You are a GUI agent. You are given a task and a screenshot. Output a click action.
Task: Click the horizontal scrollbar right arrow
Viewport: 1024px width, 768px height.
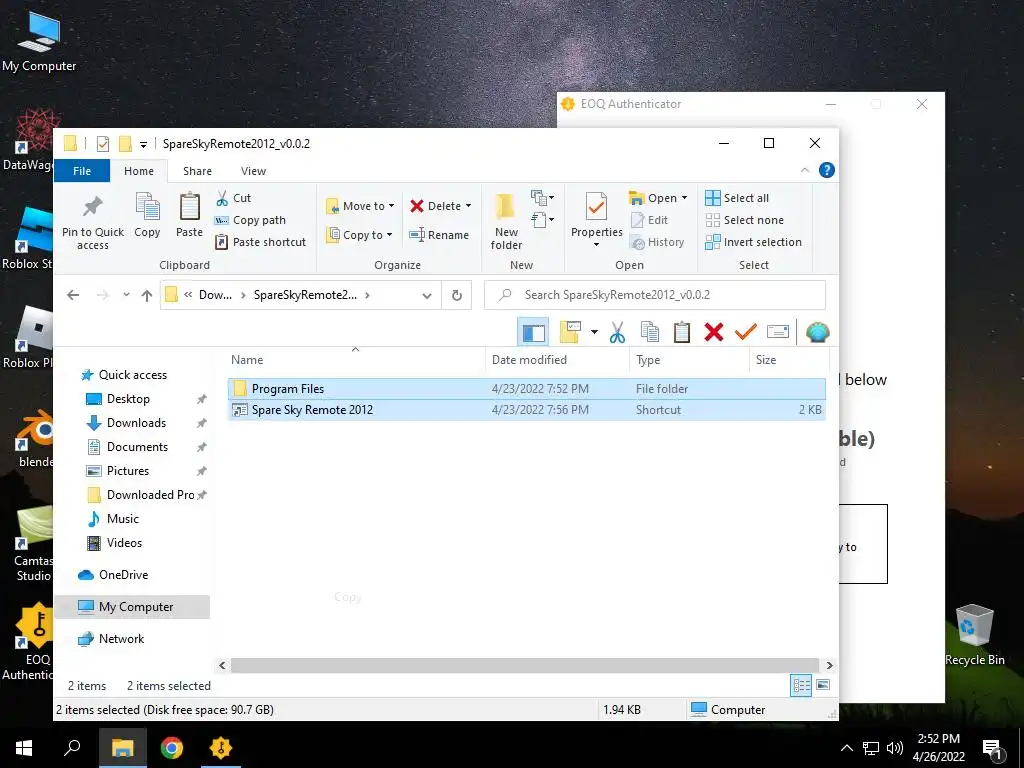click(829, 665)
